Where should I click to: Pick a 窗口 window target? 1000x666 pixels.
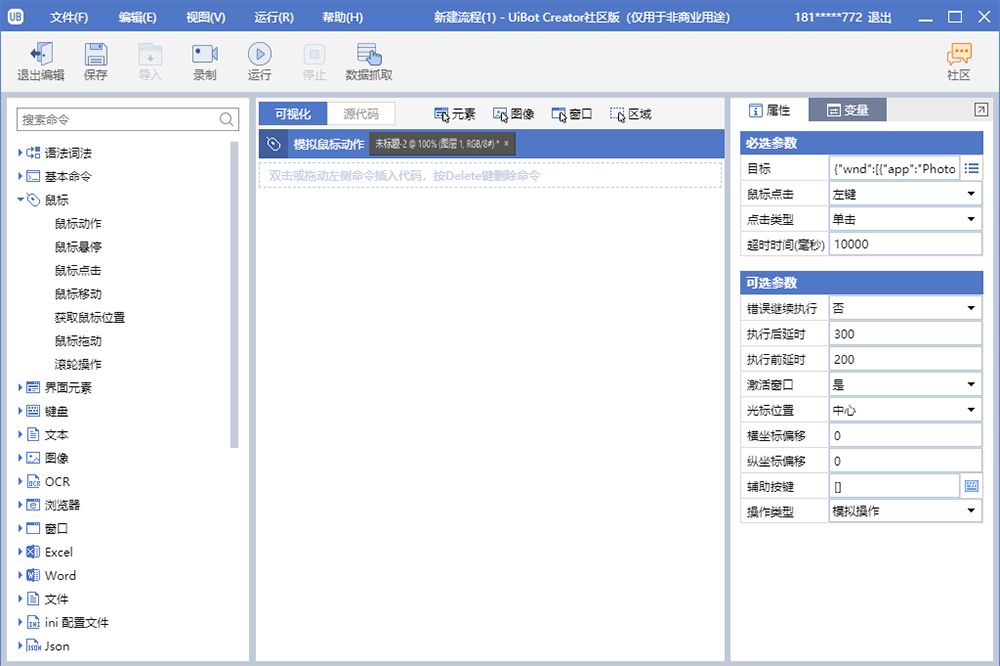pyautogui.click(x=572, y=114)
